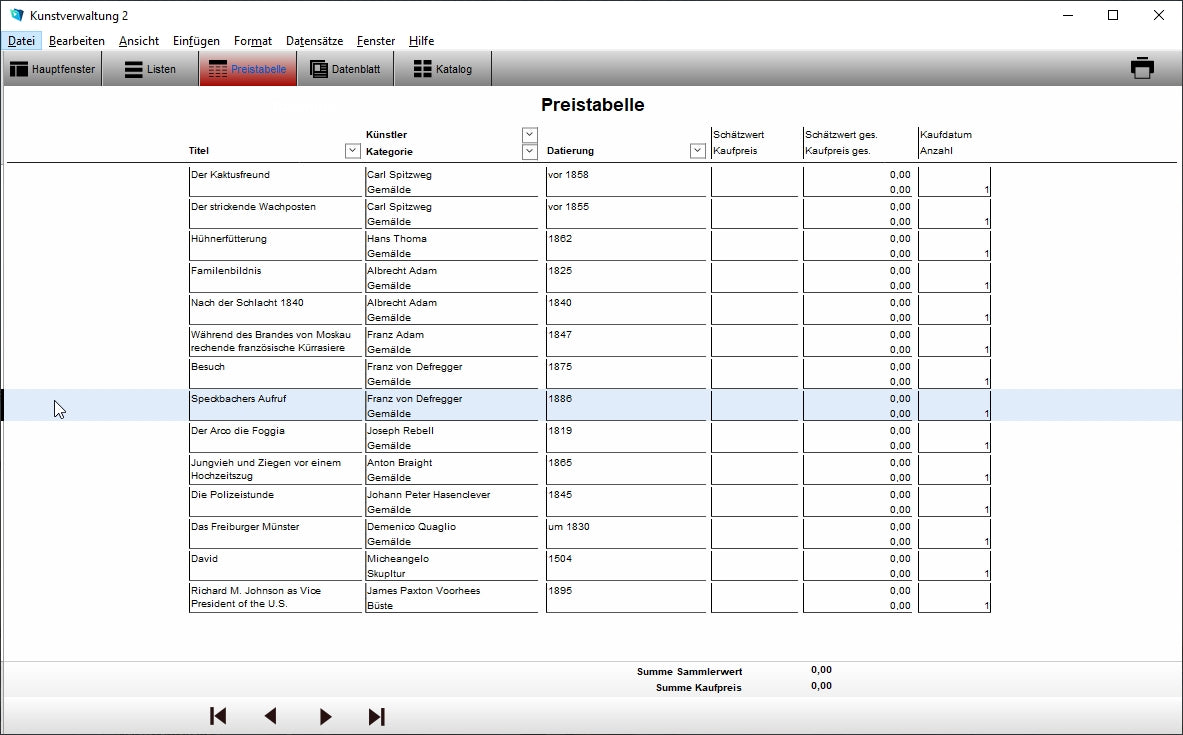Screen dimensions: 1183x735
Task: Open the Datei menu
Action: click(21, 41)
